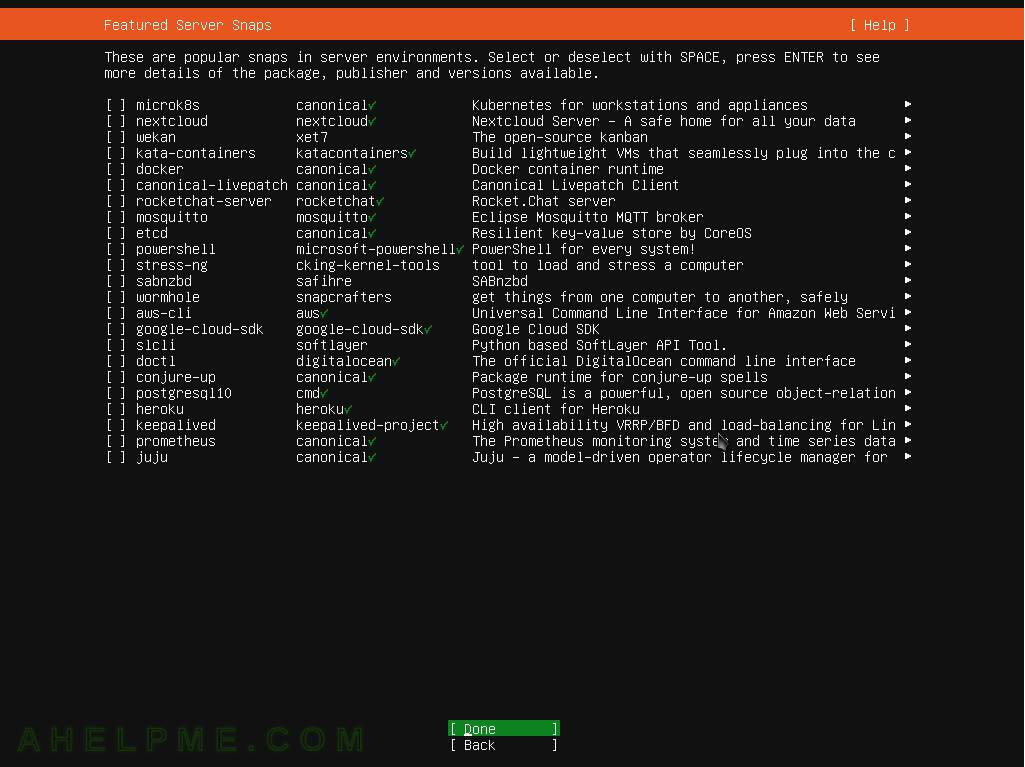Click the softlayer publisher text
This screenshot has height=767, width=1025.
(x=332, y=345)
